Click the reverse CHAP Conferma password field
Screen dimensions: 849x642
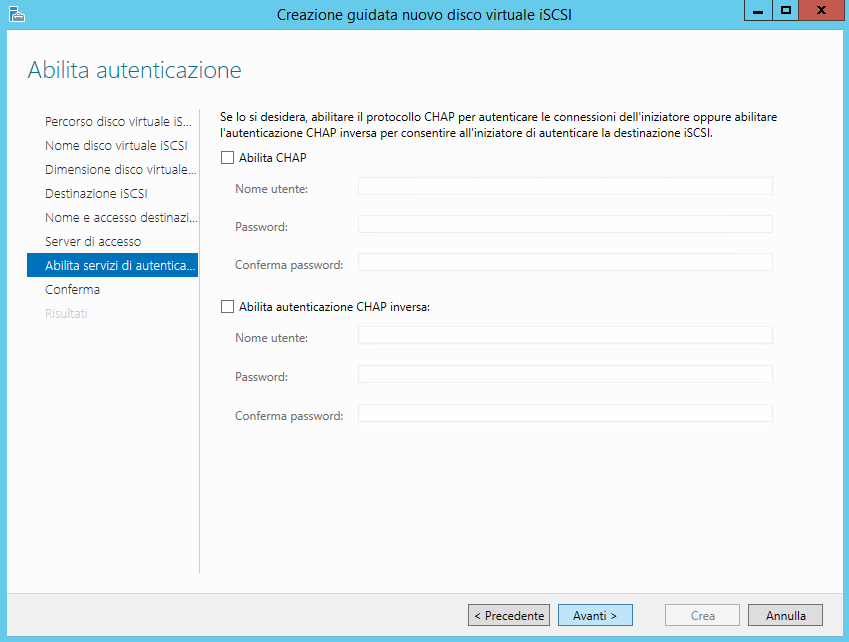click(565, 414)
